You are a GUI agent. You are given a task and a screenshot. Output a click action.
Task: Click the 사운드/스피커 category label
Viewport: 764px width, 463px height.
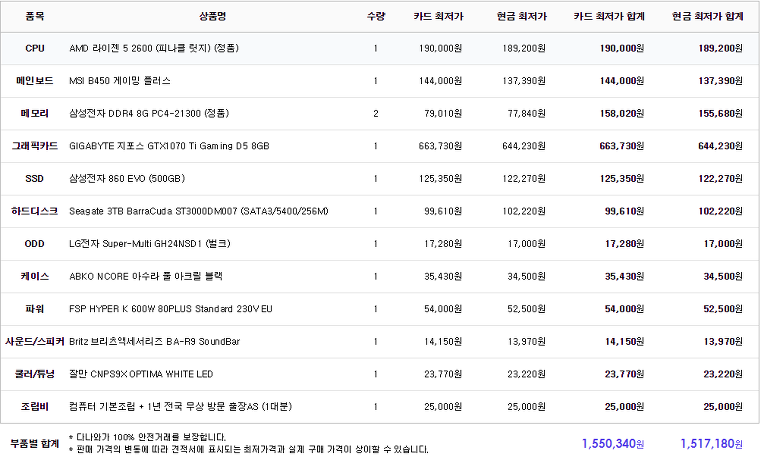click(x=35, y=342)
